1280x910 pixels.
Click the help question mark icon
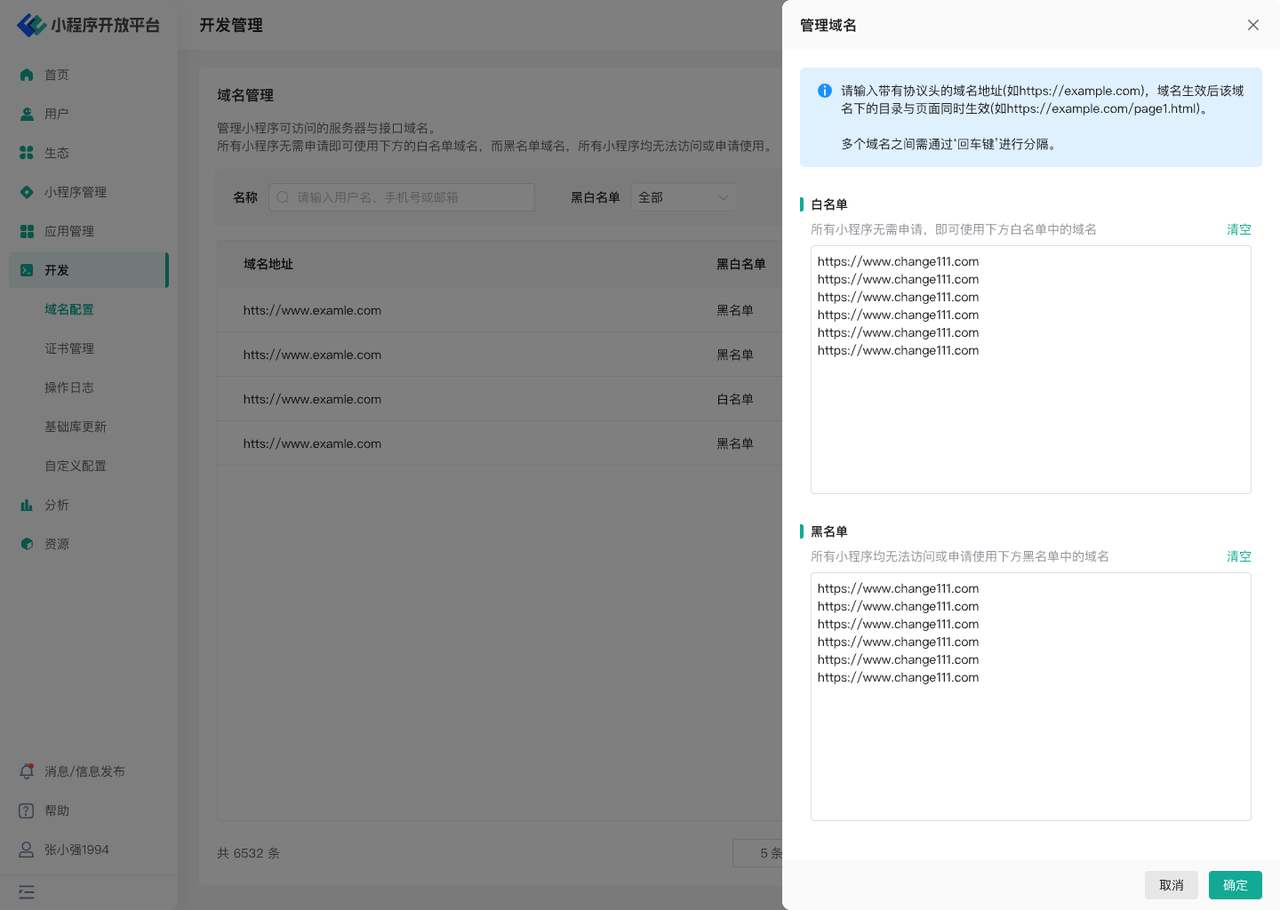click(x=27, y=810)
